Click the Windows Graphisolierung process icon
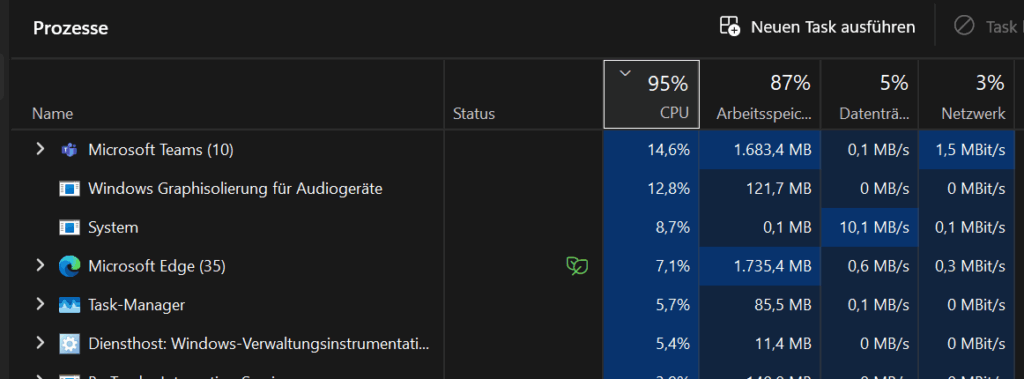The image size is (1024, 379). click(x=69, y=189)
